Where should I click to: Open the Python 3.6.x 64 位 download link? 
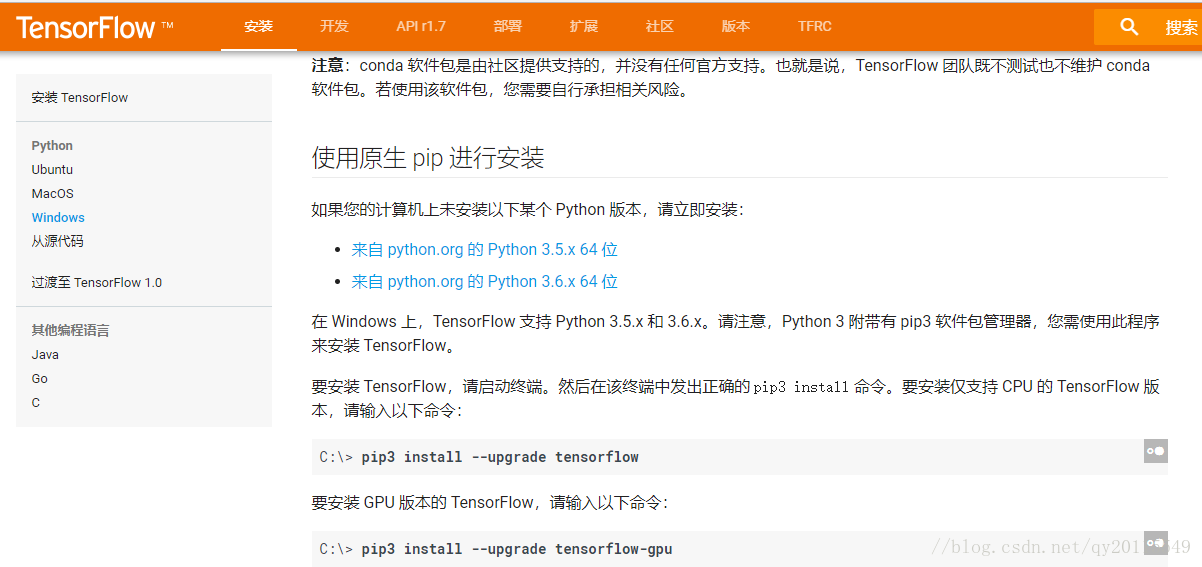(485, 282)
